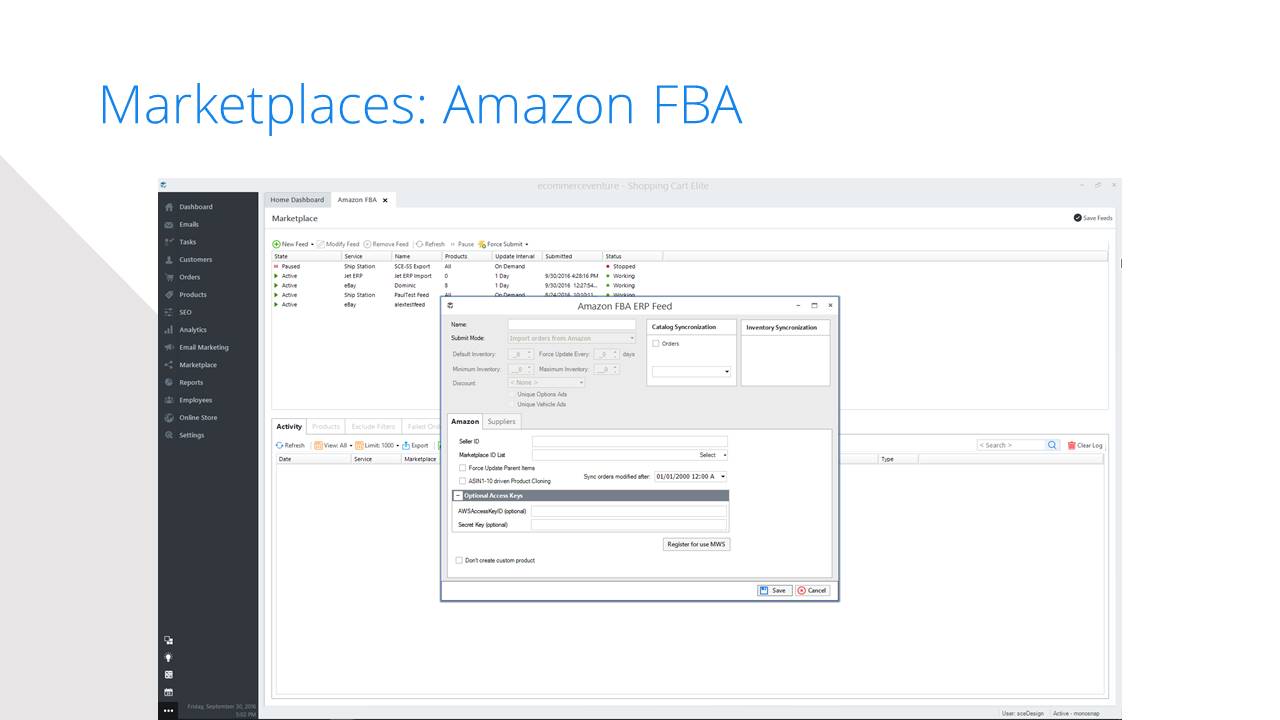The width and height of the screenshot is (1280, 720).
Task: Toggle Unique Options Ads checkbox
Action: click(x=511, y=394)
